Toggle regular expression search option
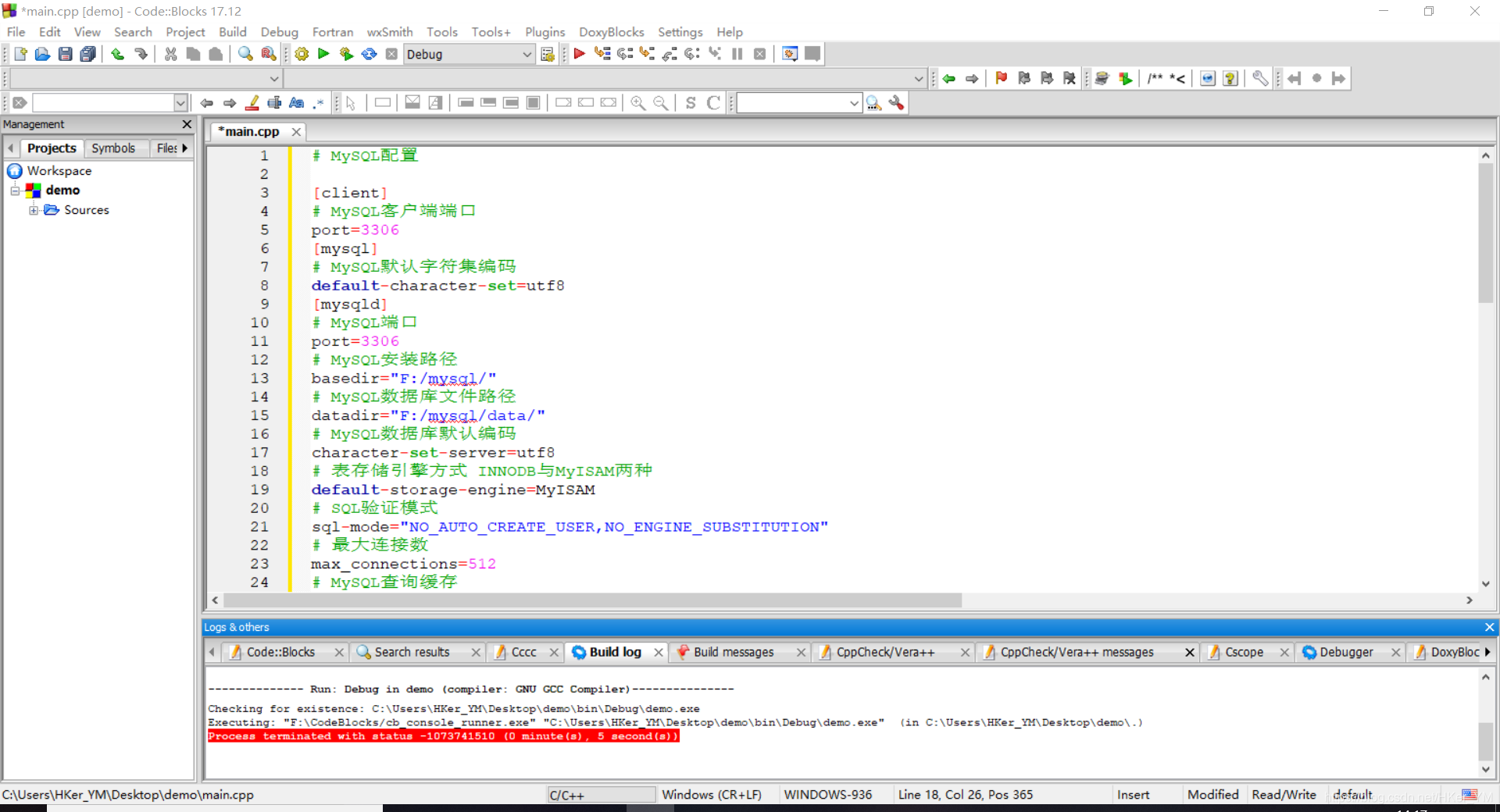Image resolution: width=1500 pixels, height=812 pixels. pyautogui.click(x=319, y=102)
